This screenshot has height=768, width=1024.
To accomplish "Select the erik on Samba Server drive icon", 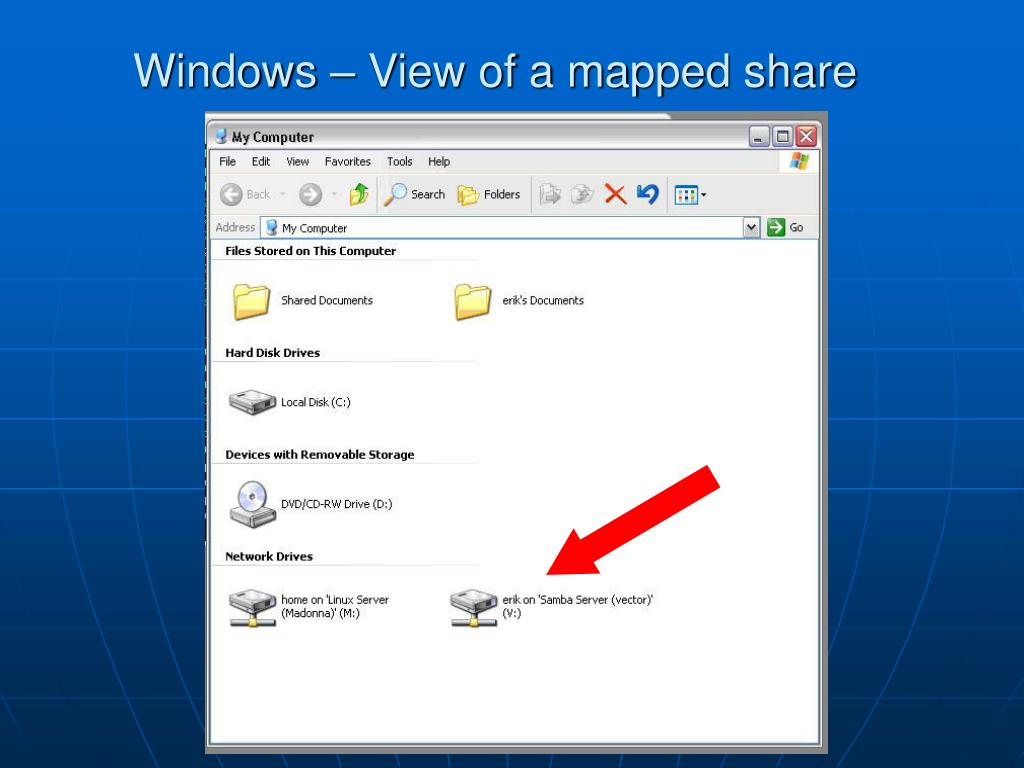I will (x=473, y=607).
